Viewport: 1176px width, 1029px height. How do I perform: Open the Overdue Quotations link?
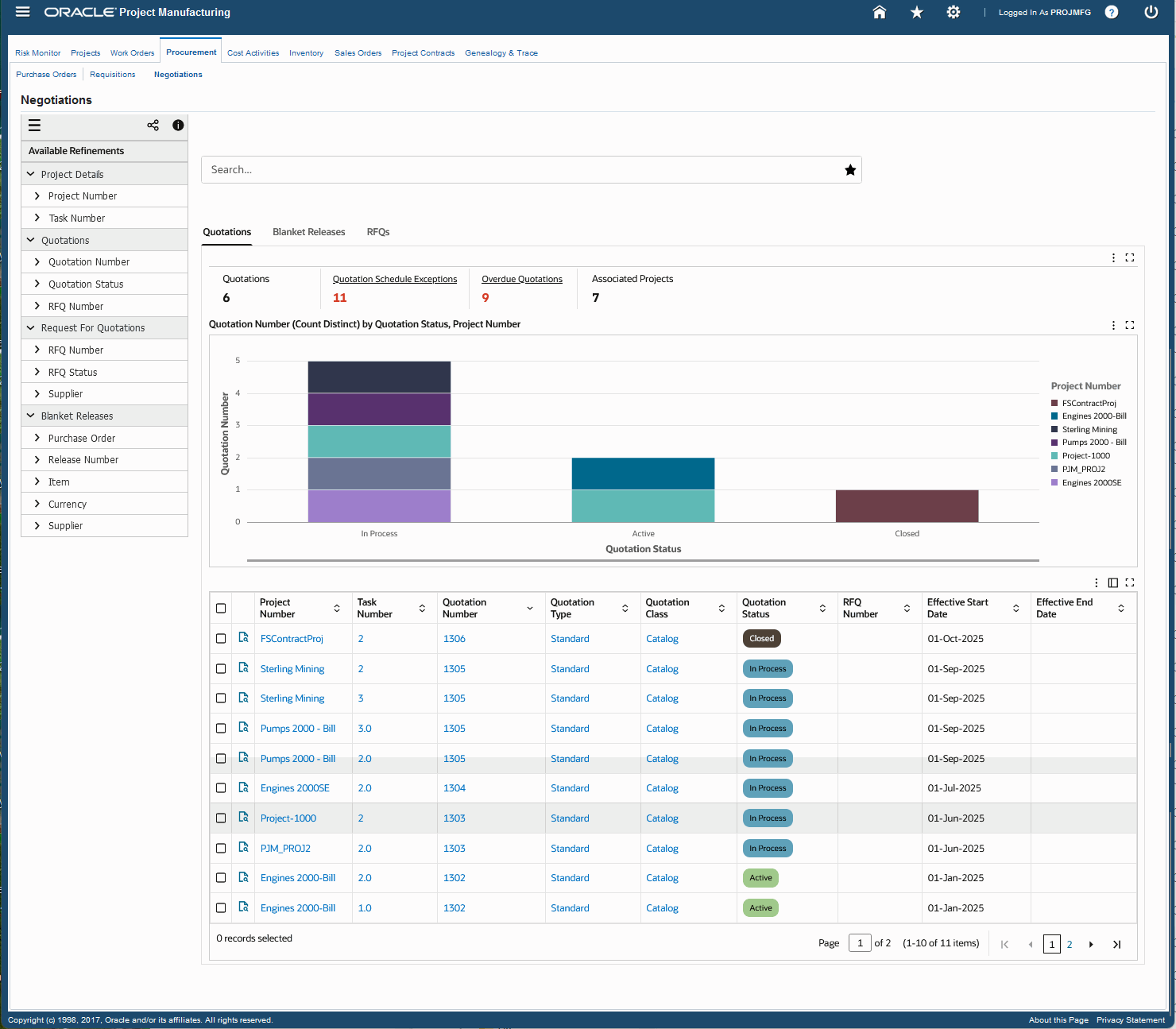point(522,279)
